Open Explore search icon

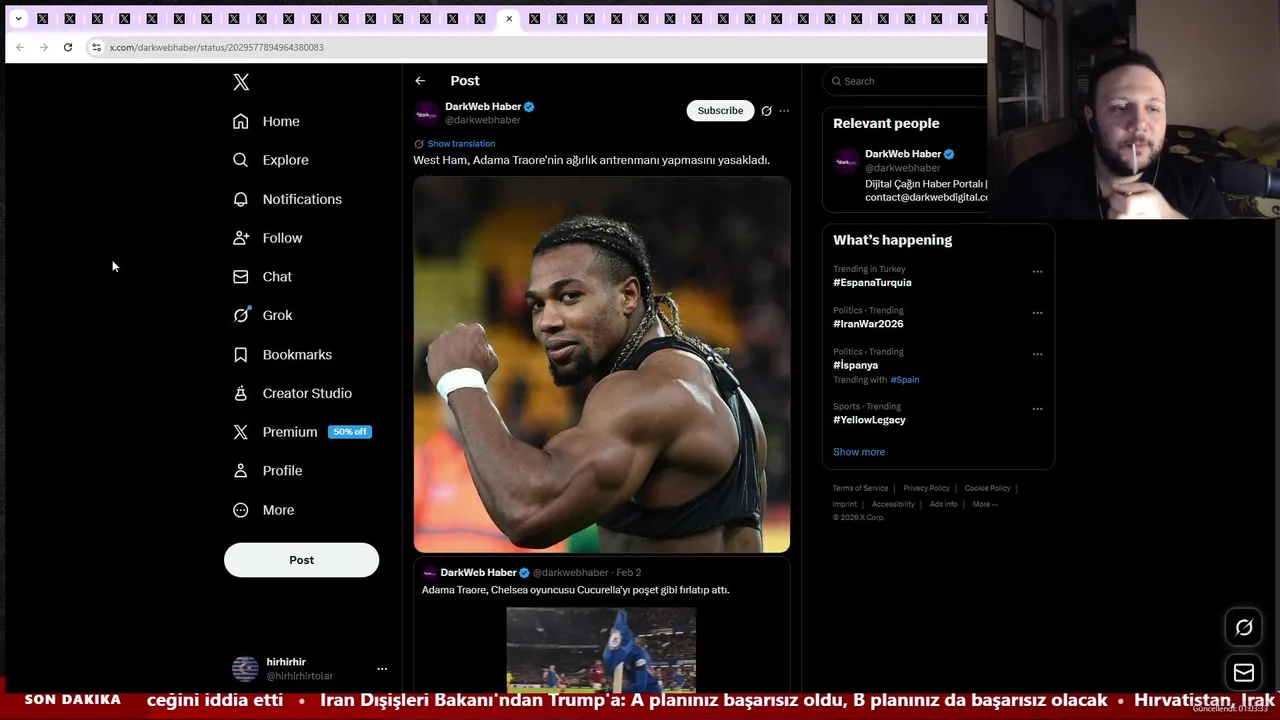[x=240, y=160]
